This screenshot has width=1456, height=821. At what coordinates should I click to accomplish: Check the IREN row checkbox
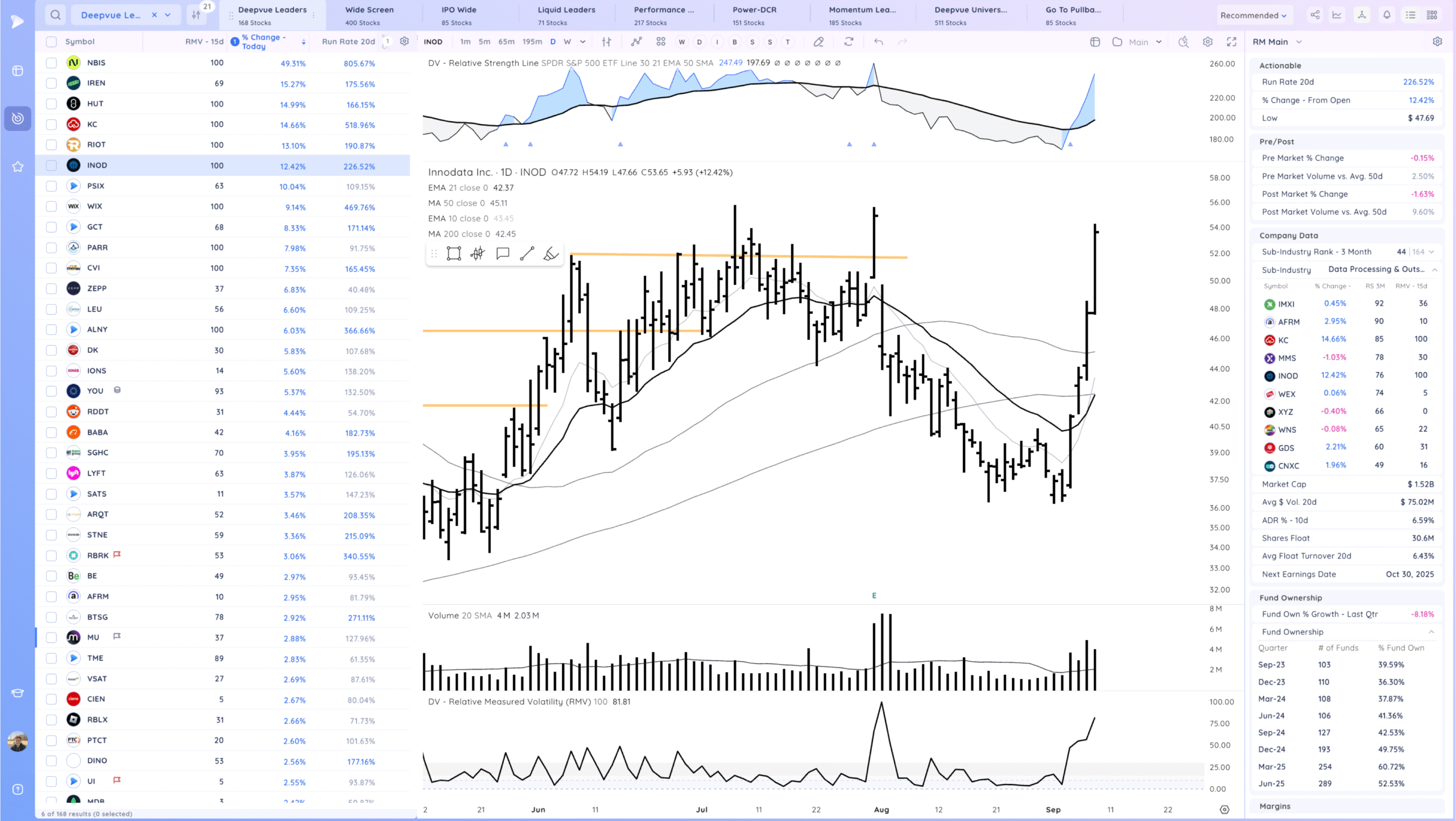(51, 83)
